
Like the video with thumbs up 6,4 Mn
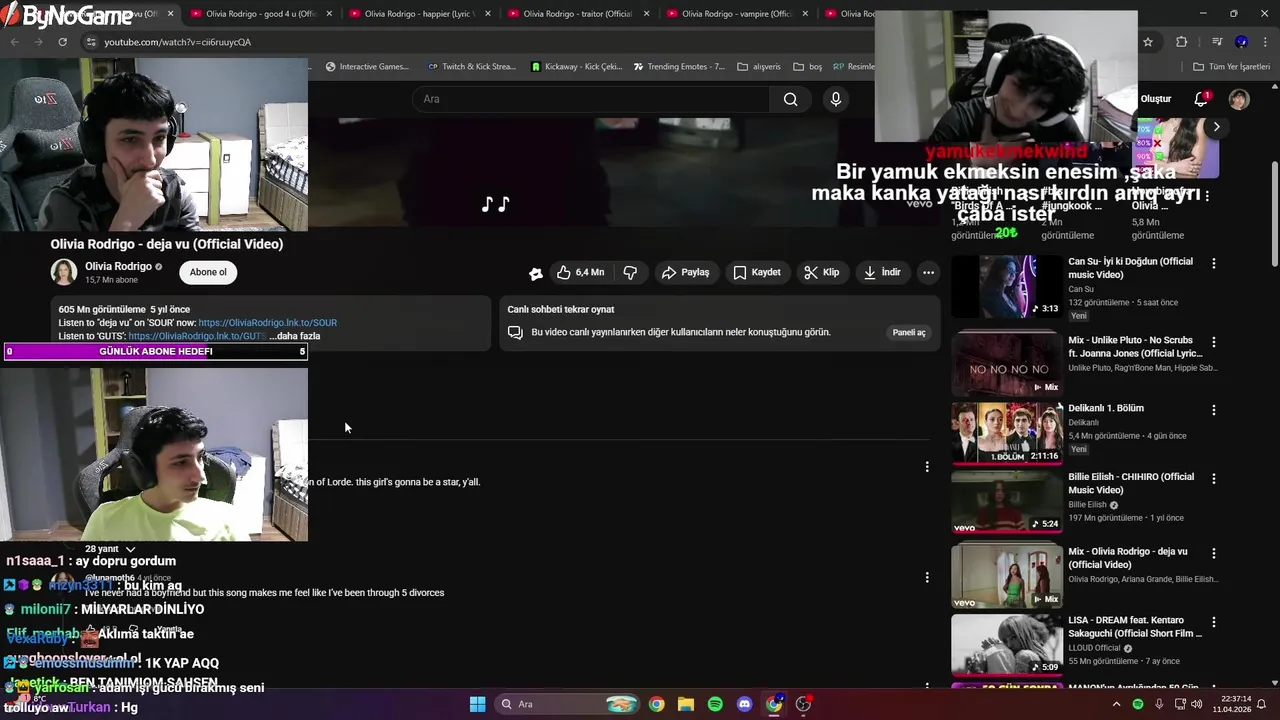[x=580, y=272]
